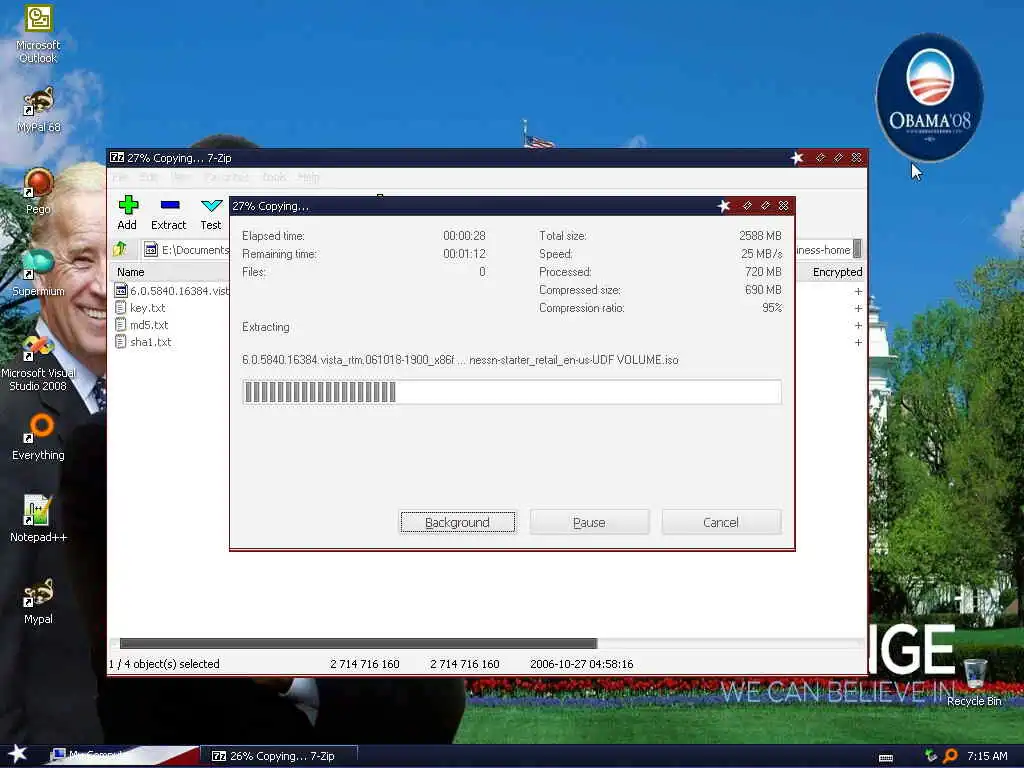Click the extraction progress bar
Image resolution: width=1024 pixels, height=768 pixels.
pos(512,392)
